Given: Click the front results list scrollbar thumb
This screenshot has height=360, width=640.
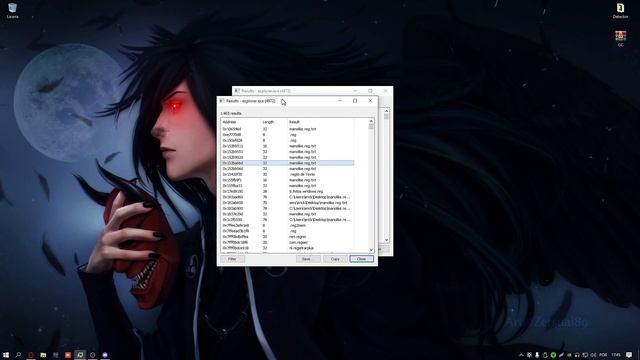Looking at the screenshot, I should 371,127.
